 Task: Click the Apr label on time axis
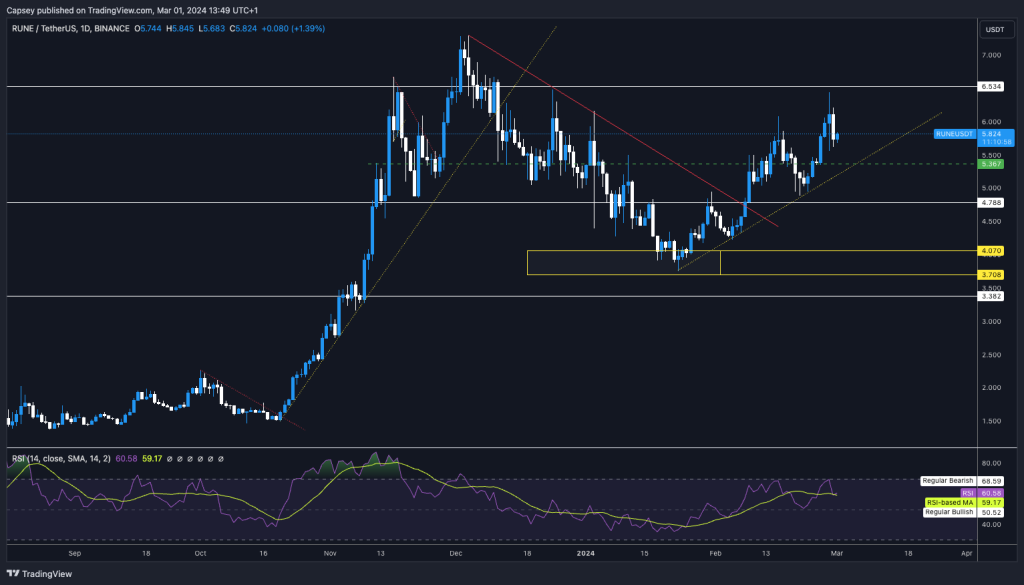[x=967, y=554]
